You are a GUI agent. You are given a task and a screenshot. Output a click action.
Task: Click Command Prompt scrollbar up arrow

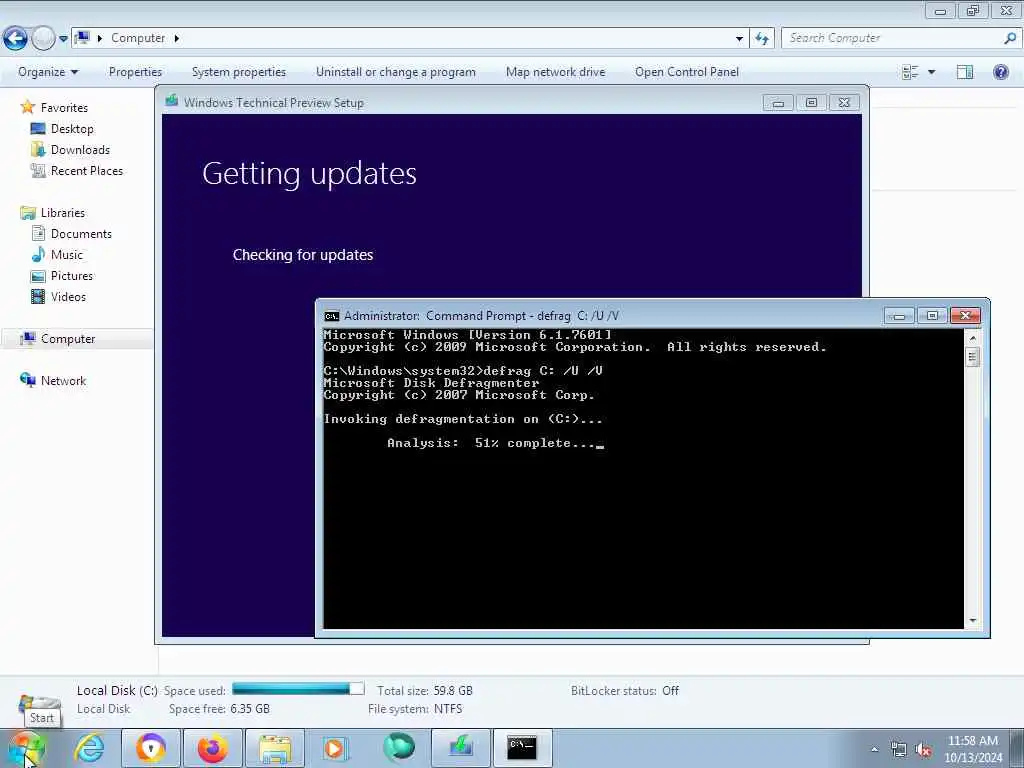tap(973, 338)
